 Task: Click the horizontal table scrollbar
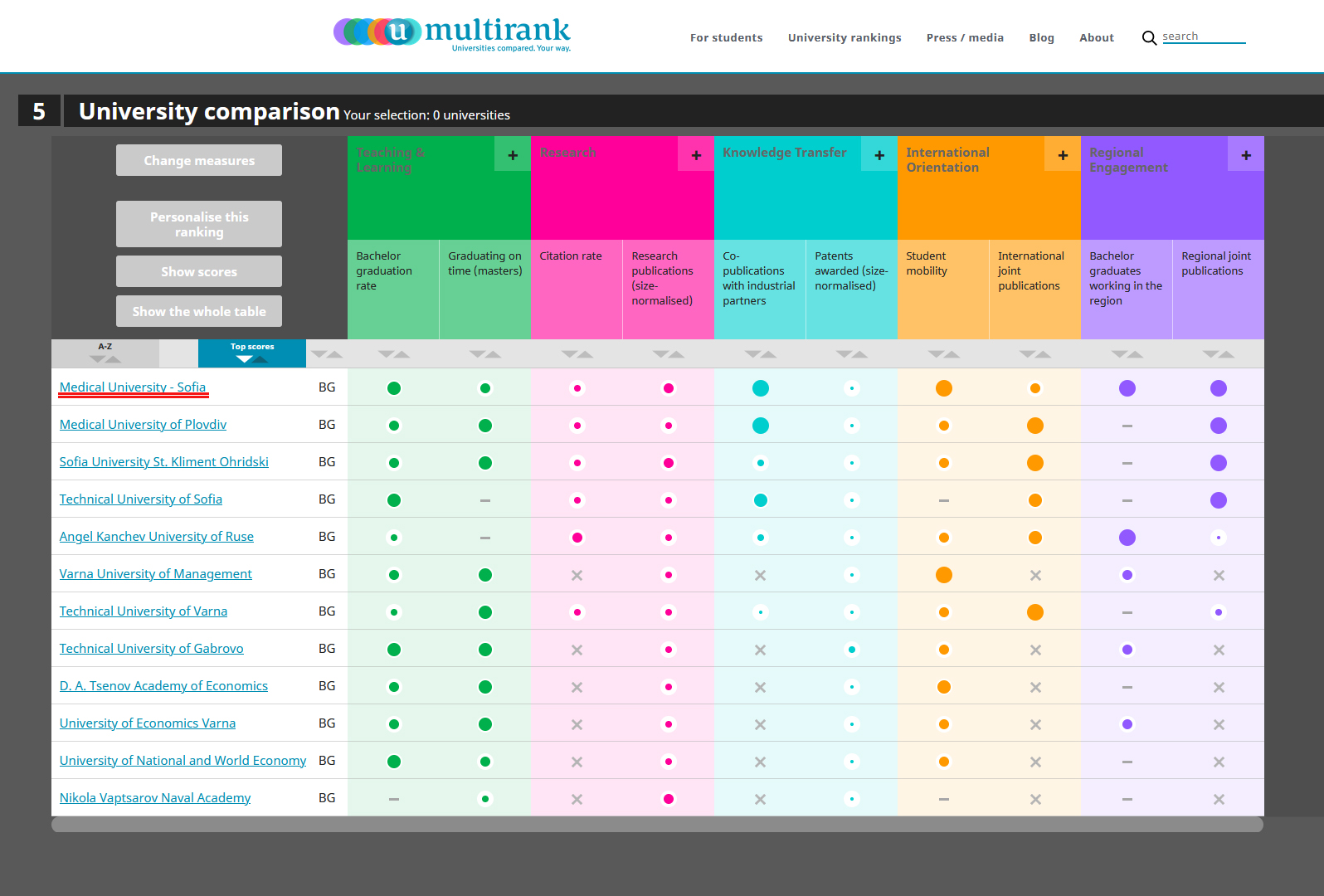tap(657, 825)
